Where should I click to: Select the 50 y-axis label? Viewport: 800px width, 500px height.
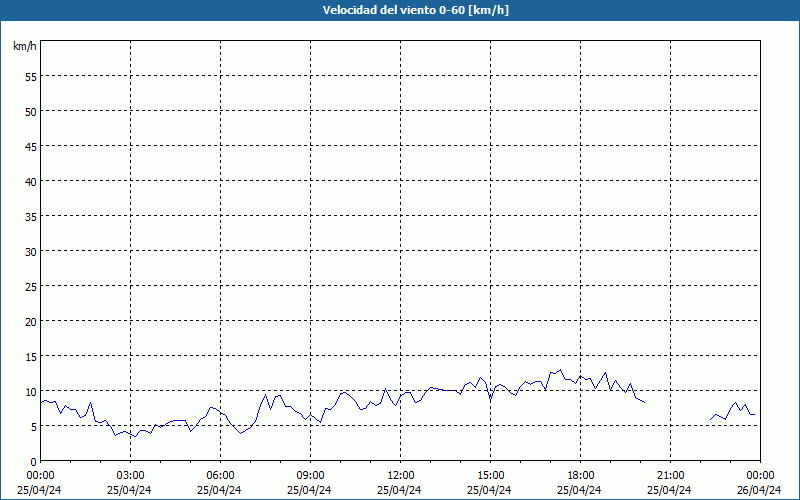[31, 112]
